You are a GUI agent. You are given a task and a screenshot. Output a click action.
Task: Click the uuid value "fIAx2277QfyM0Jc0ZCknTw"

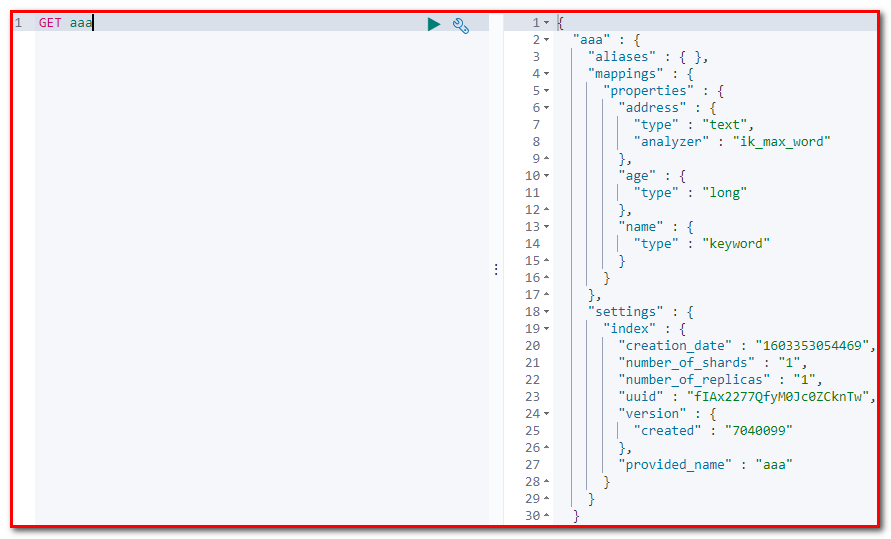[x=778, y=397]
